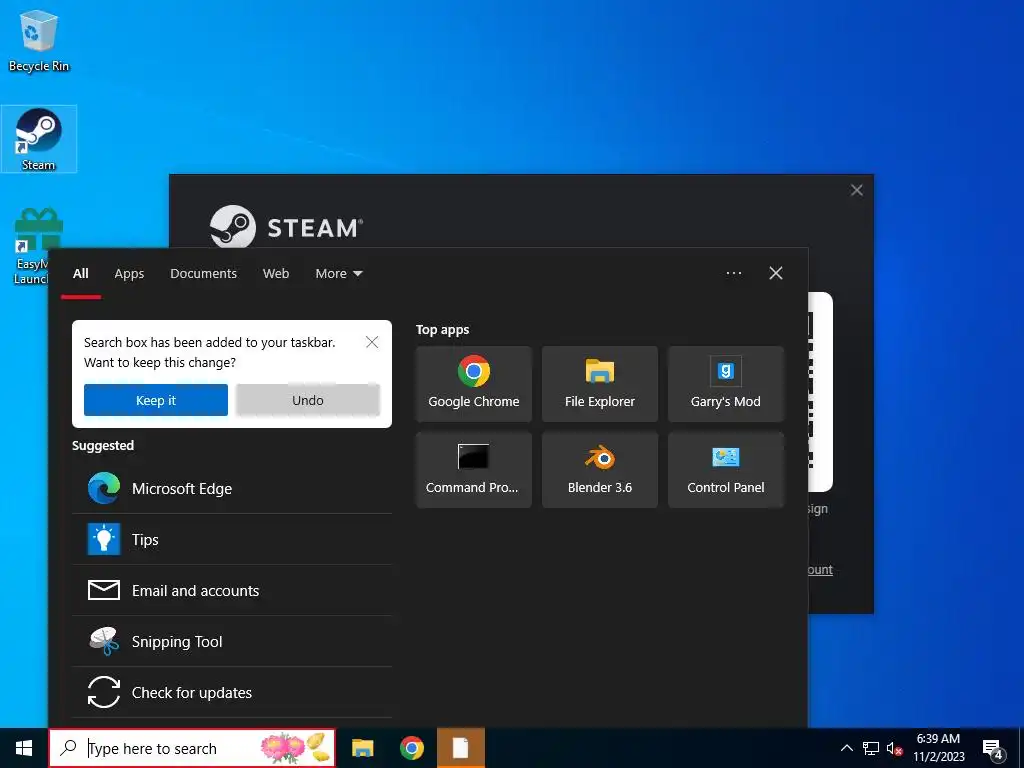1024x768 pixels.
Task: Launch Garry's Mod from Top apps
Action: (726, 384)
